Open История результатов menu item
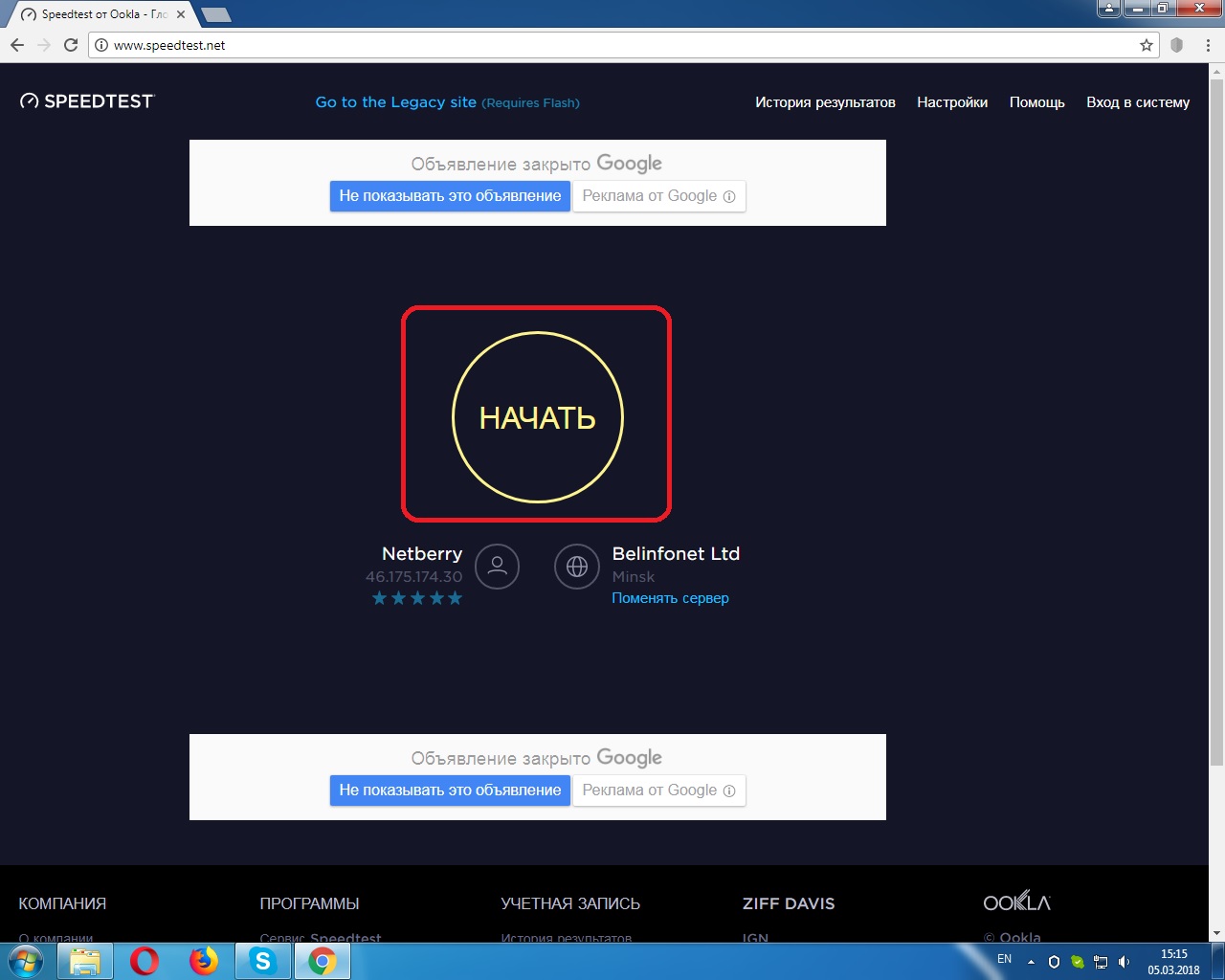The image size is (1225, 980). pyautogui.click(x=825, y=102)
